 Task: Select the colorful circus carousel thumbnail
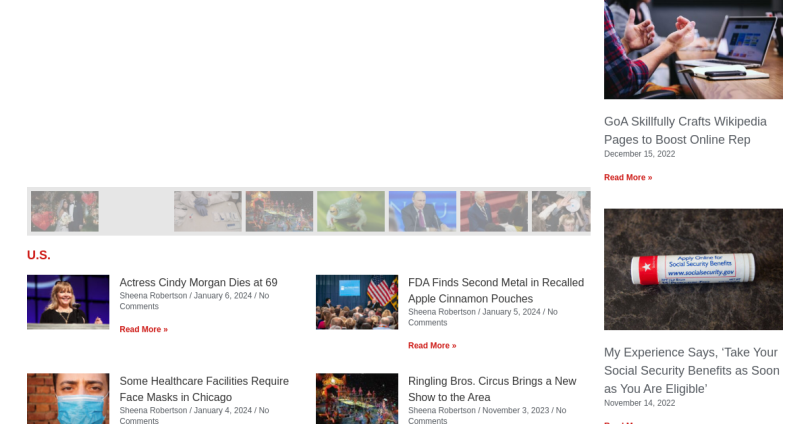279,211
